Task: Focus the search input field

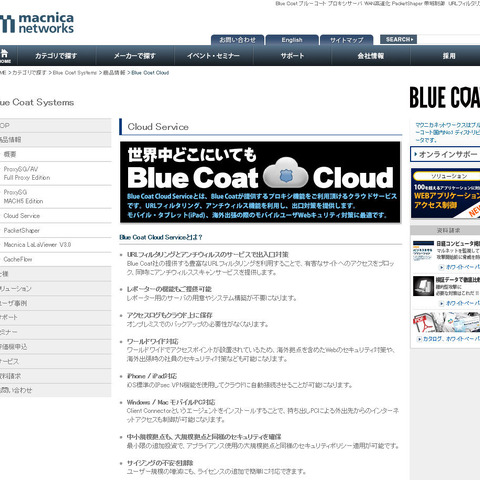Action: click(x=449, y=39)
